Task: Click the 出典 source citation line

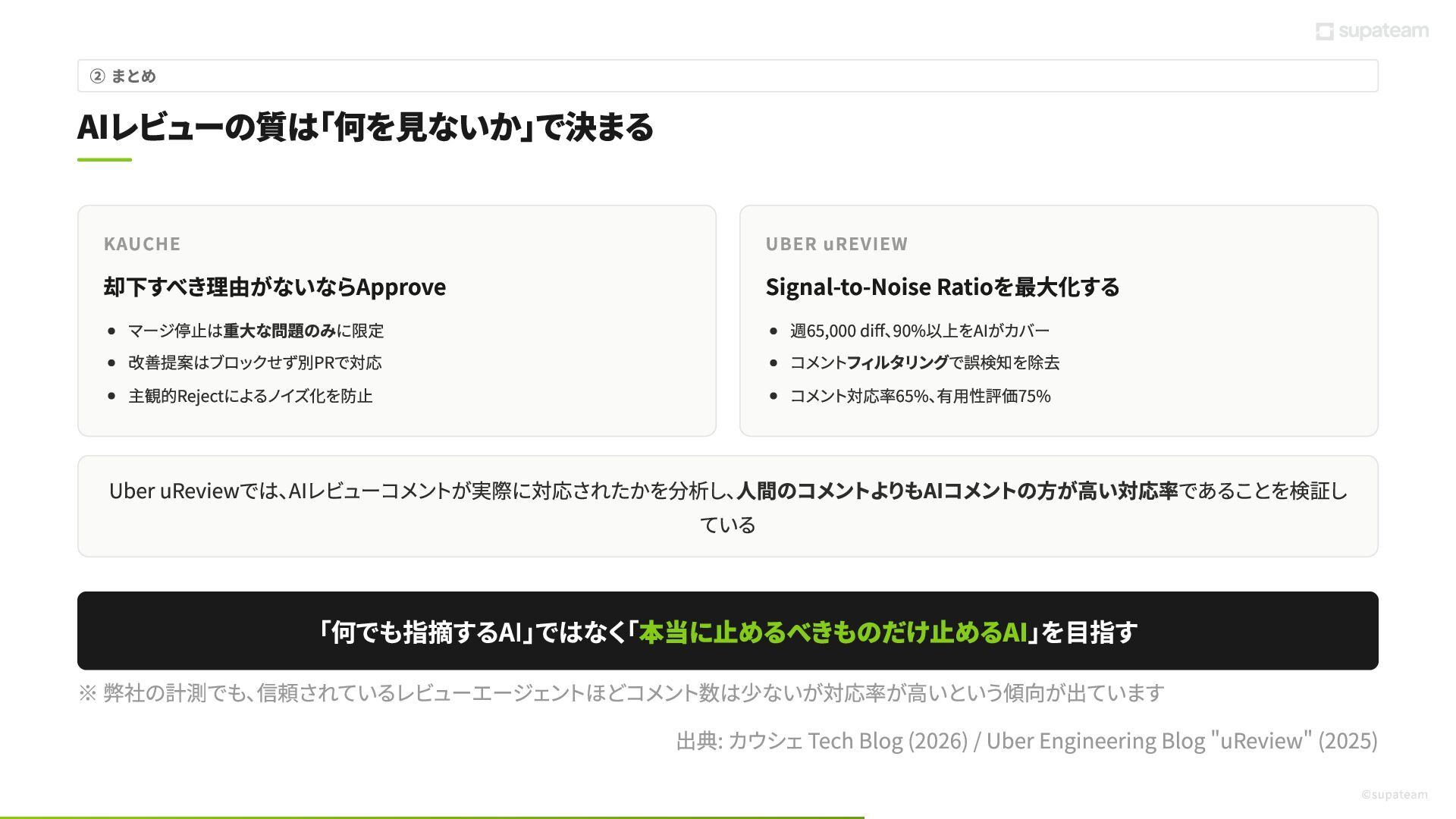Action: (1026, 740)
